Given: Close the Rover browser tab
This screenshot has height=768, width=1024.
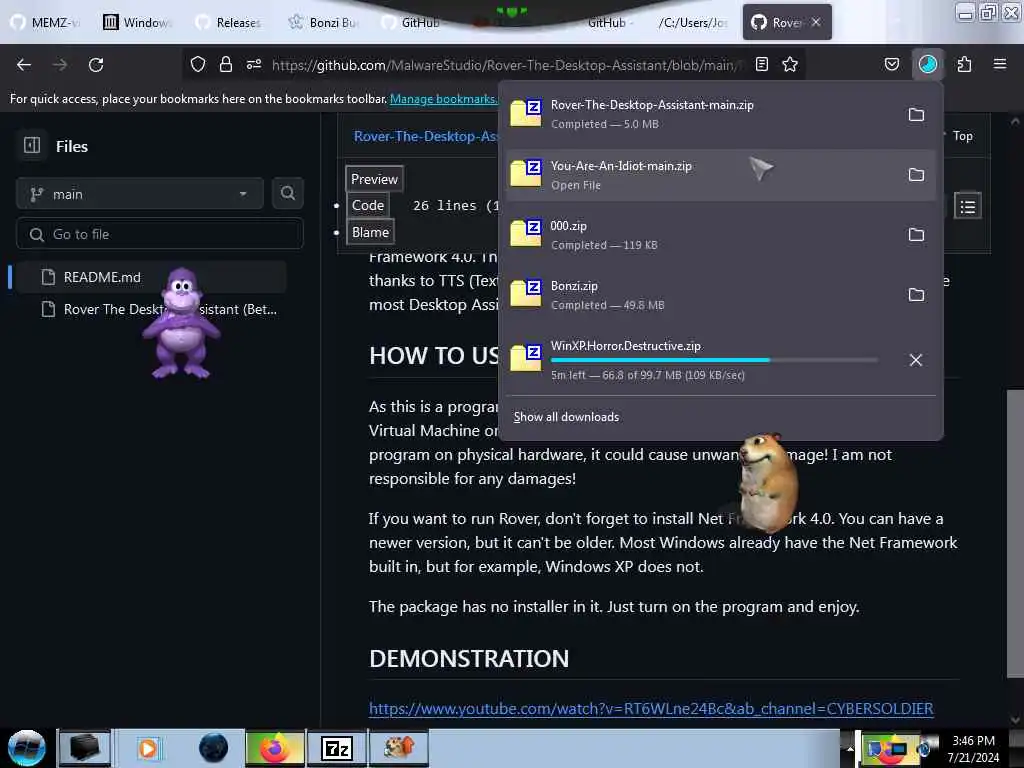Looking at the screenshot, I should (x=816, y=22).
